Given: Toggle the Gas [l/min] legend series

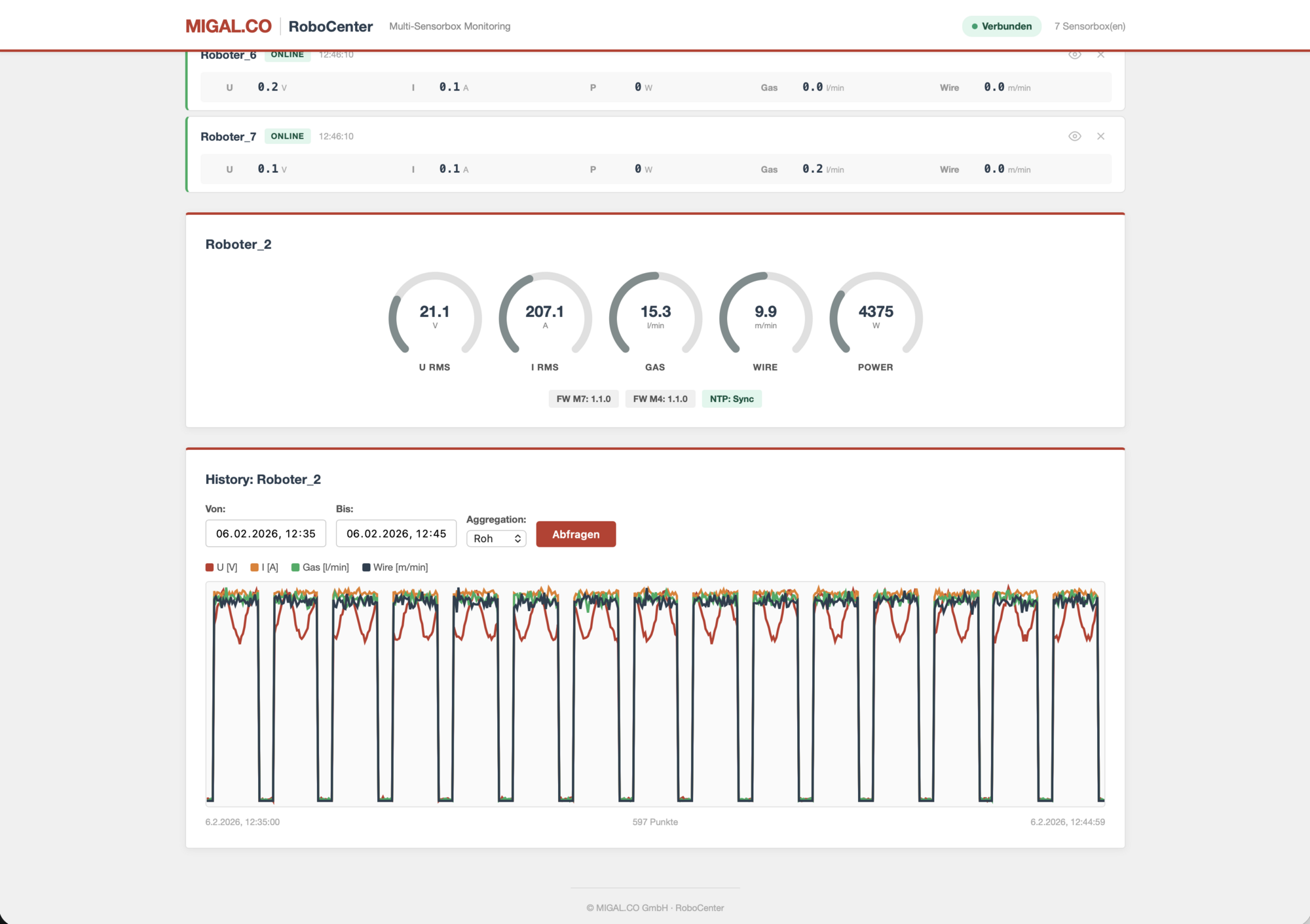Looking at the screenshot, I should coord(320,567).
